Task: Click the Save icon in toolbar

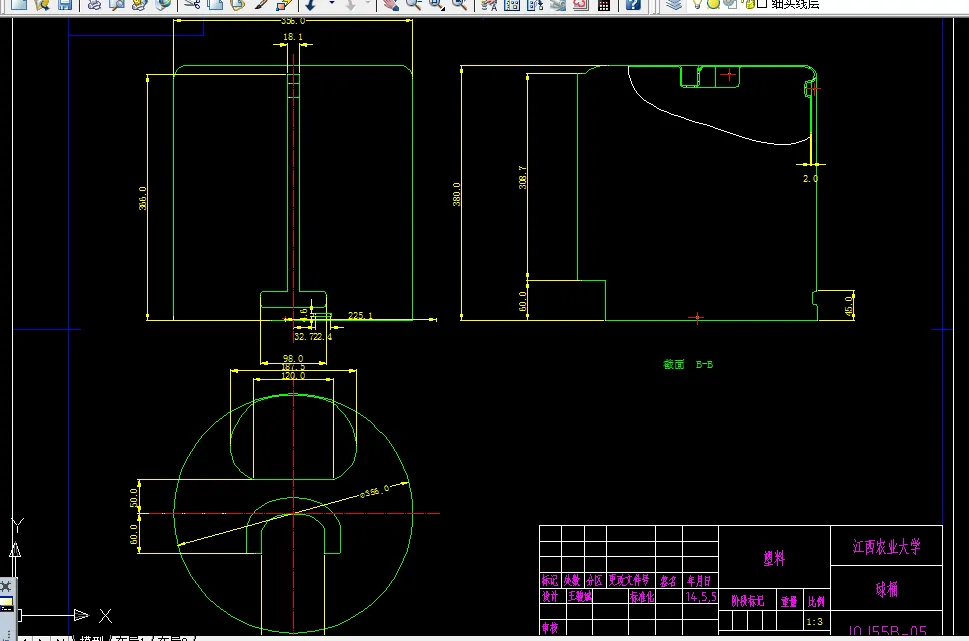Action: [x=64, y=4]
